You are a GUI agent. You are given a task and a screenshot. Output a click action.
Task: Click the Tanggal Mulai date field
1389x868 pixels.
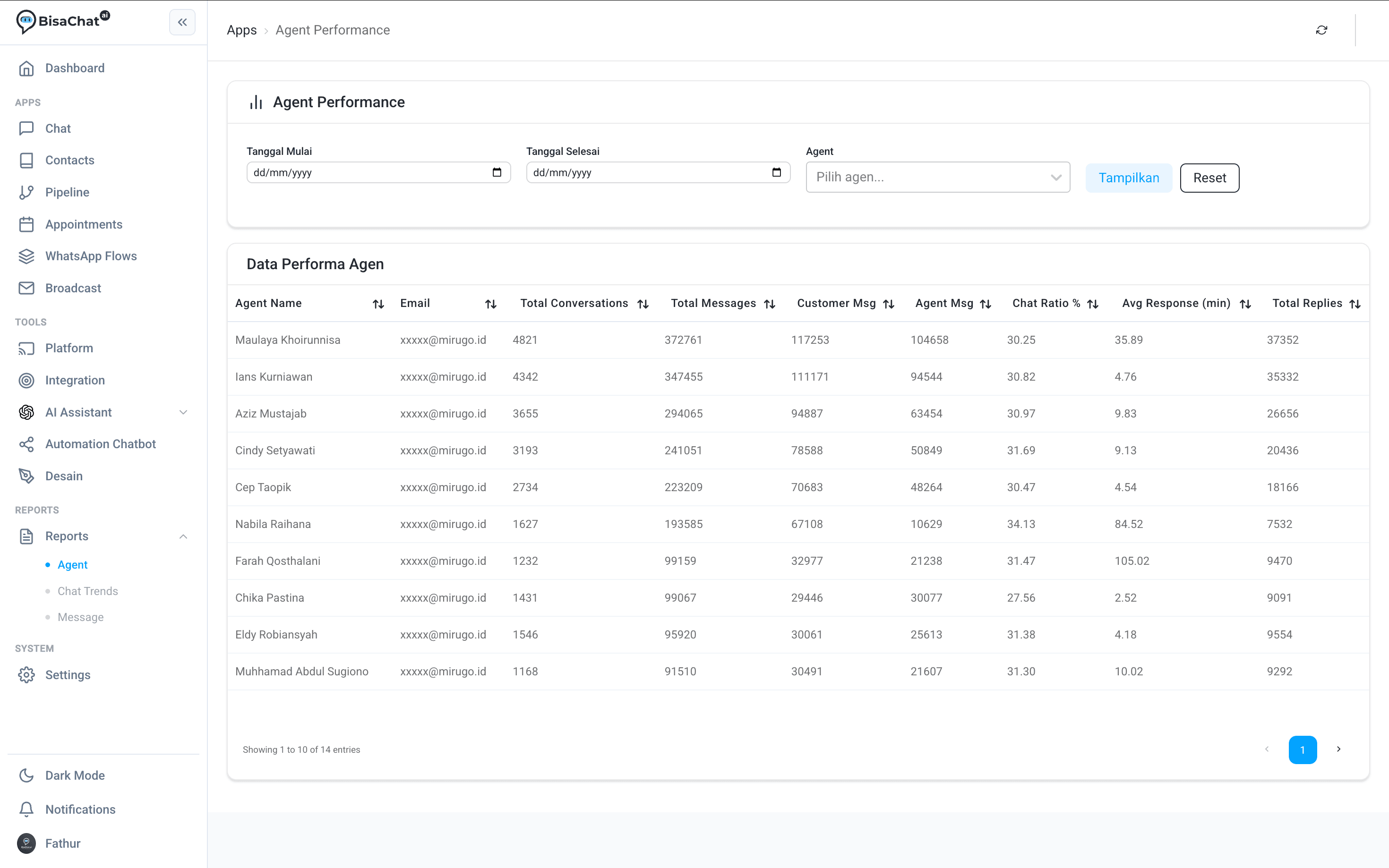click(378, 172)
